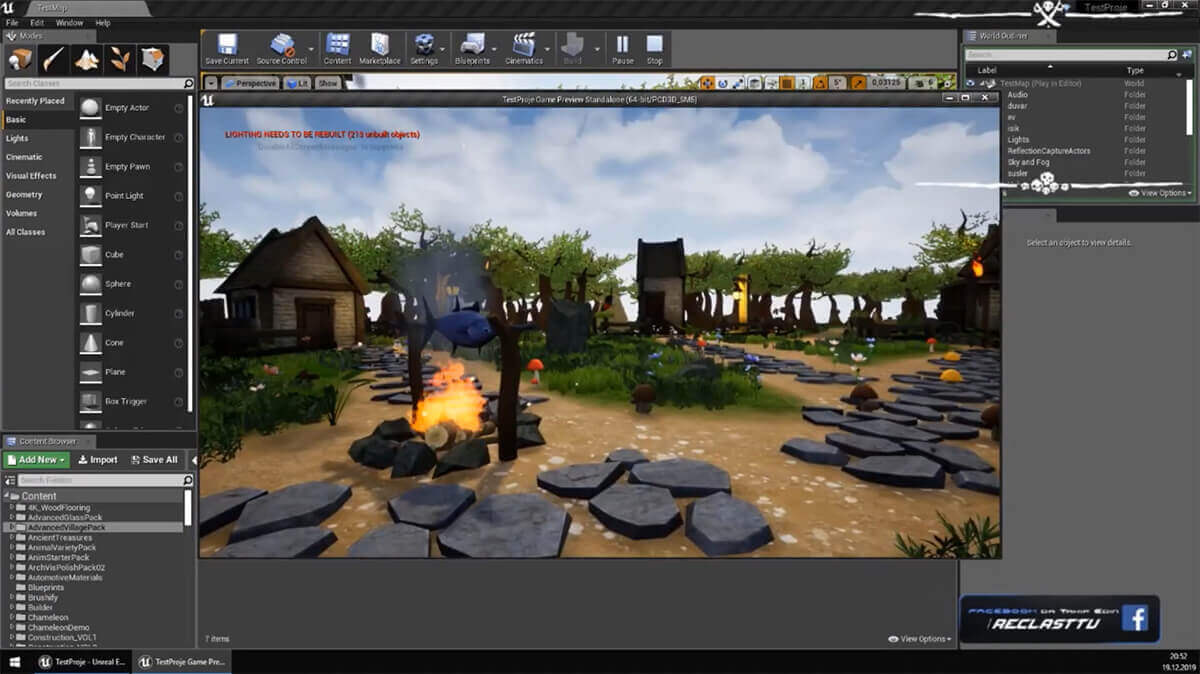The width and height of the screenshot is (1200, 674).
Task: Open the Window menu
Action: click(x=69, y=22)
